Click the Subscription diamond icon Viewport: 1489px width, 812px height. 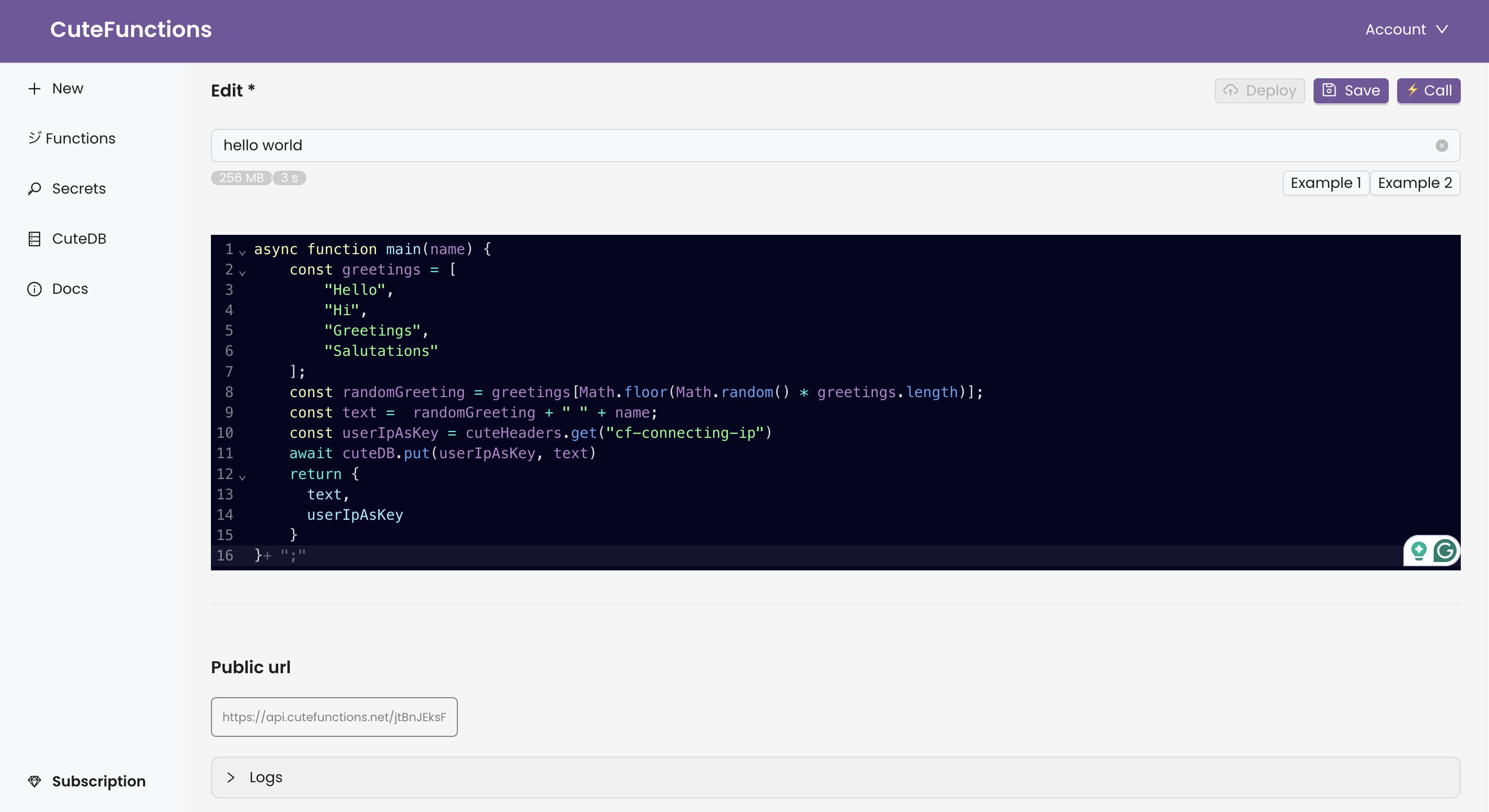[x=34, y=781]
